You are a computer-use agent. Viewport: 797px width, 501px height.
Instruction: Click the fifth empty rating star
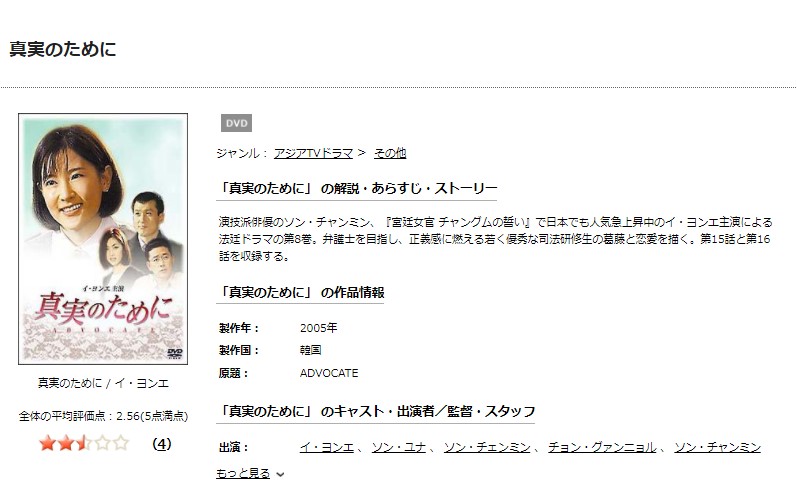pos(120,443)
